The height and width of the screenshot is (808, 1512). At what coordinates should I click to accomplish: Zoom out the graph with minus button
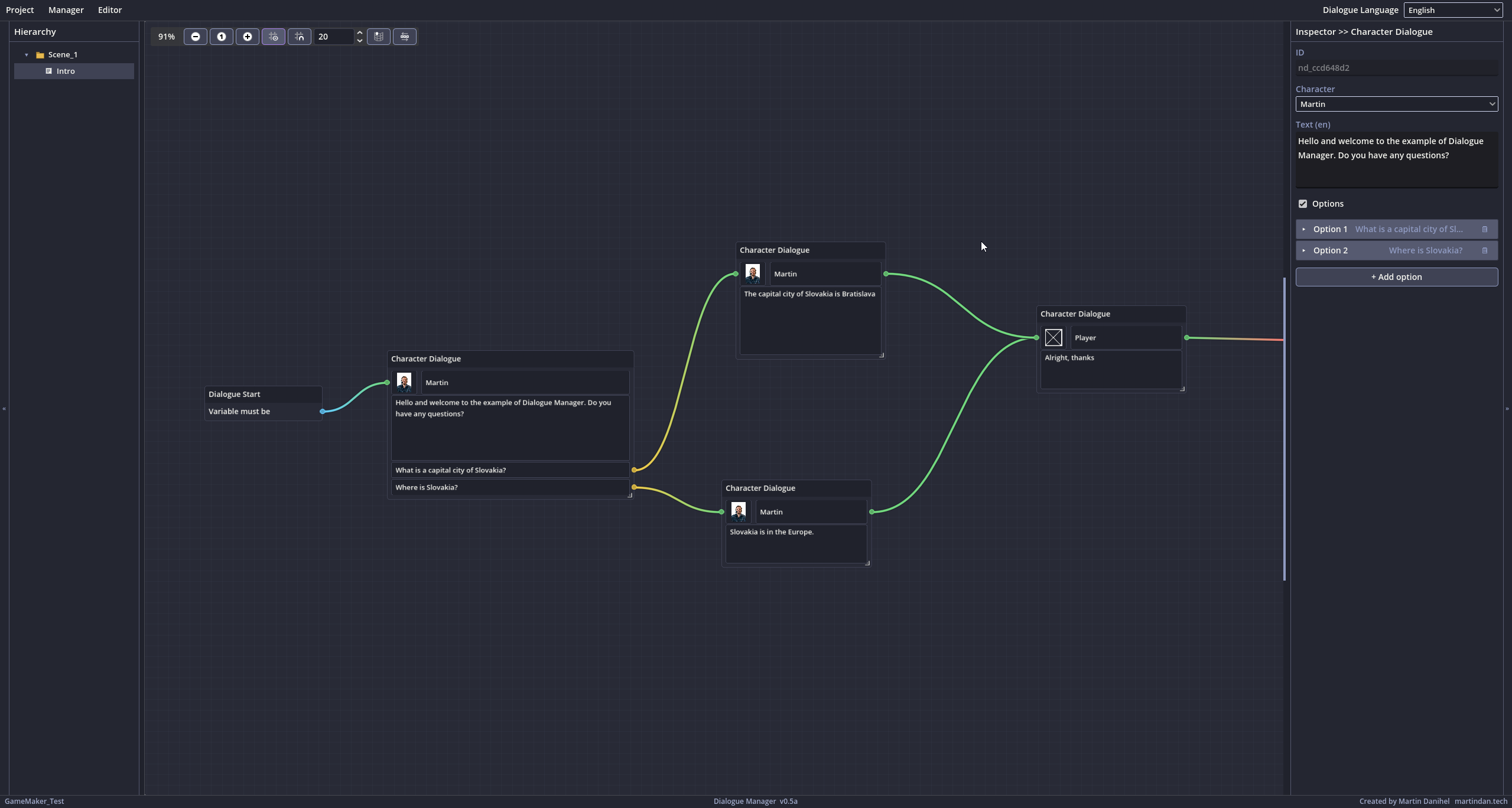tap(196, 37)
